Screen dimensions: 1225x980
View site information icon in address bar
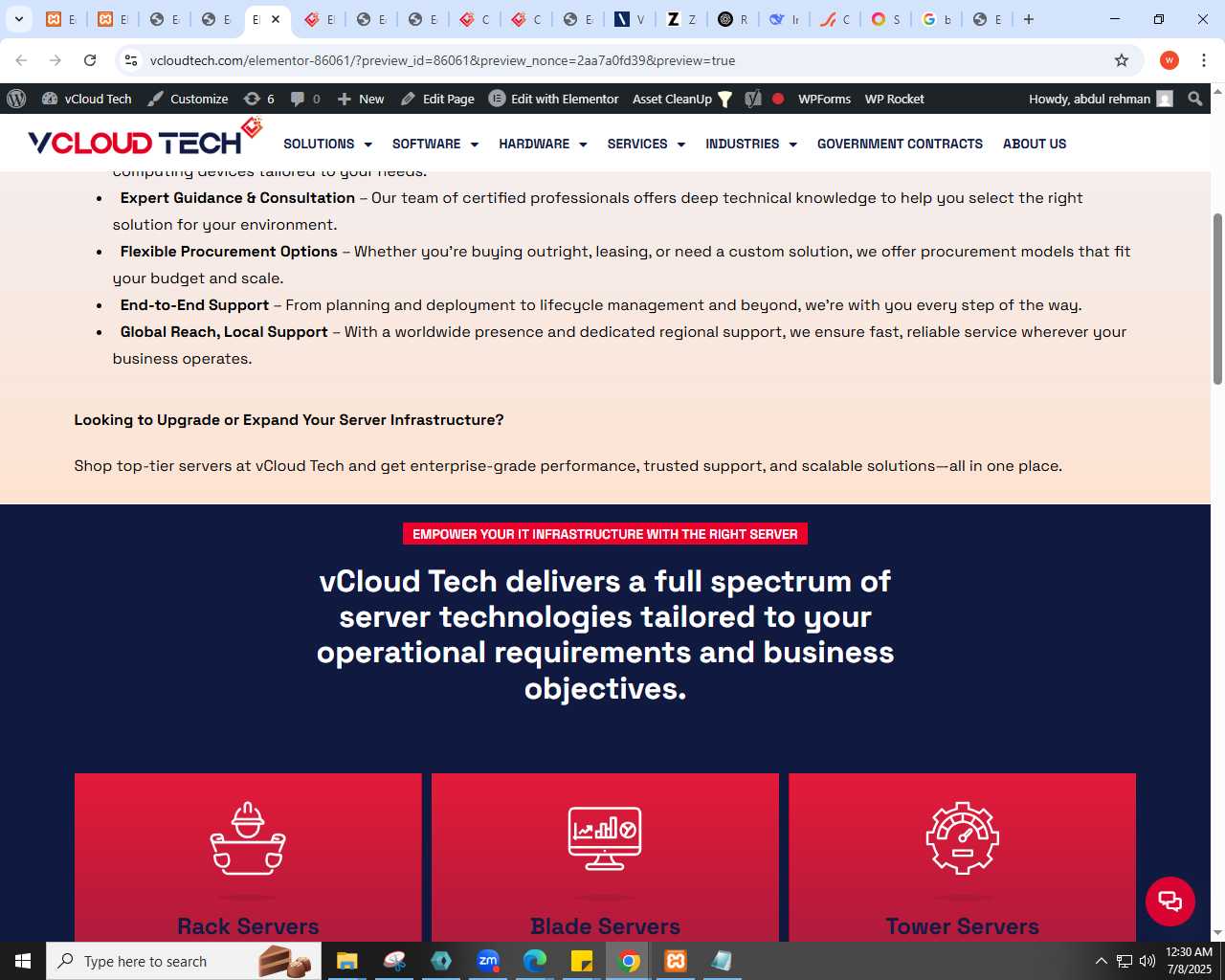(132, 60)
